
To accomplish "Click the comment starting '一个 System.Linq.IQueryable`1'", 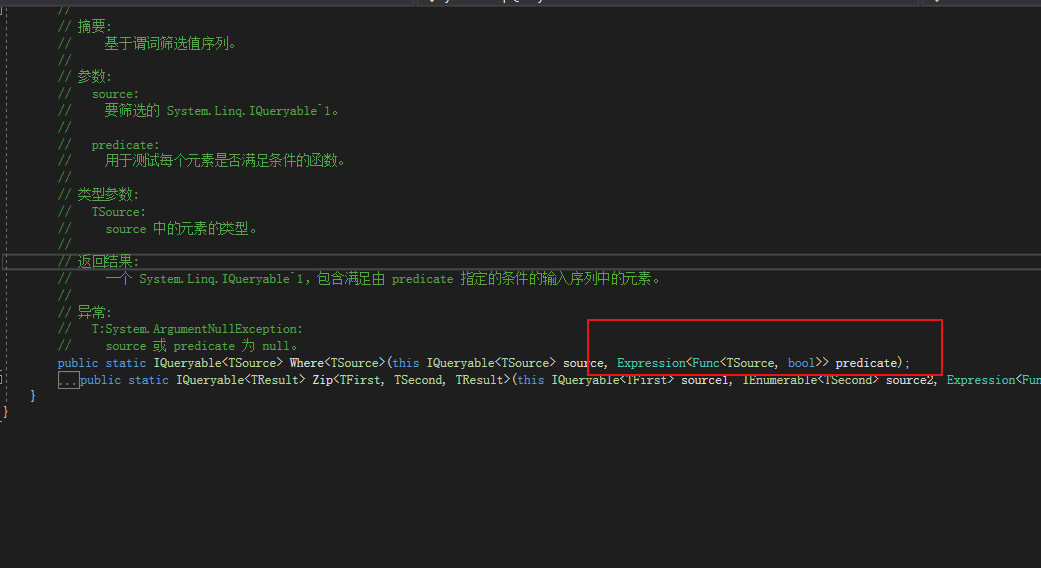I will pyautogui.click(x=383, y=279).
